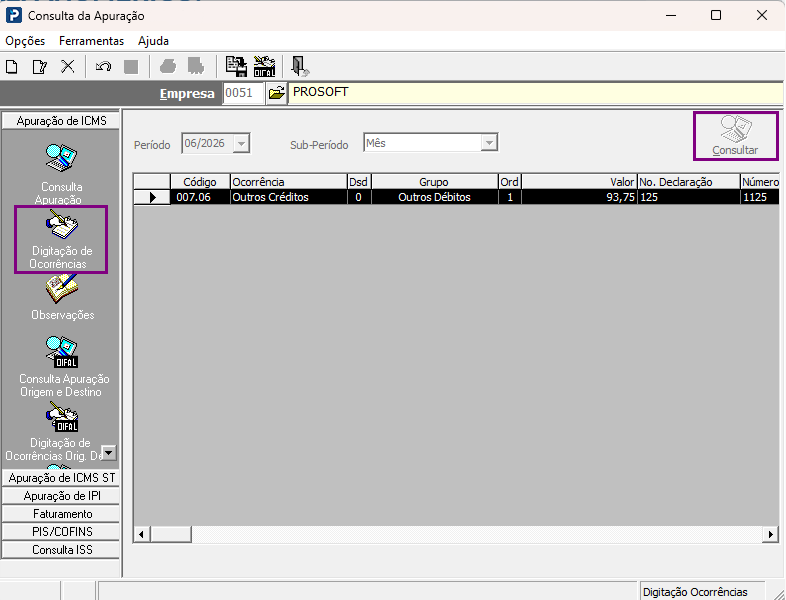Click the Empresa code field 0051
Screen dimensions: 786x600
click(x=243, y=93)
